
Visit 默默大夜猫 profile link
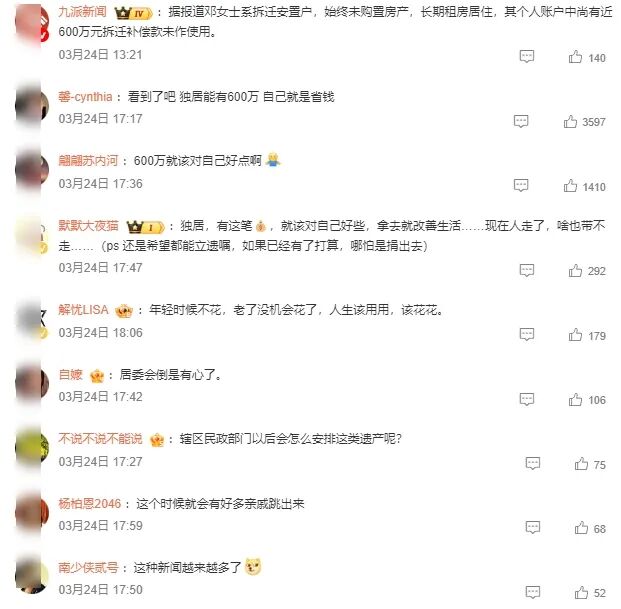click(88, 226)
